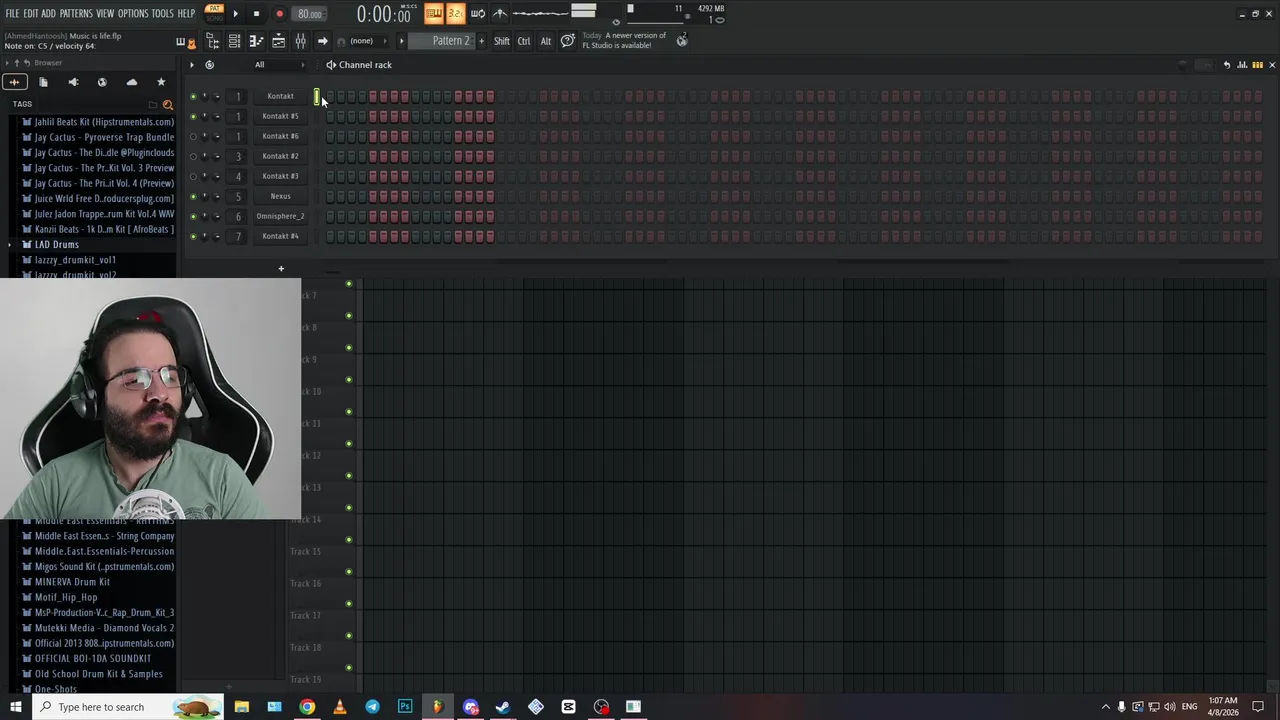
Task: Click the Ctrl modifier button
Action: pos(524,41)
